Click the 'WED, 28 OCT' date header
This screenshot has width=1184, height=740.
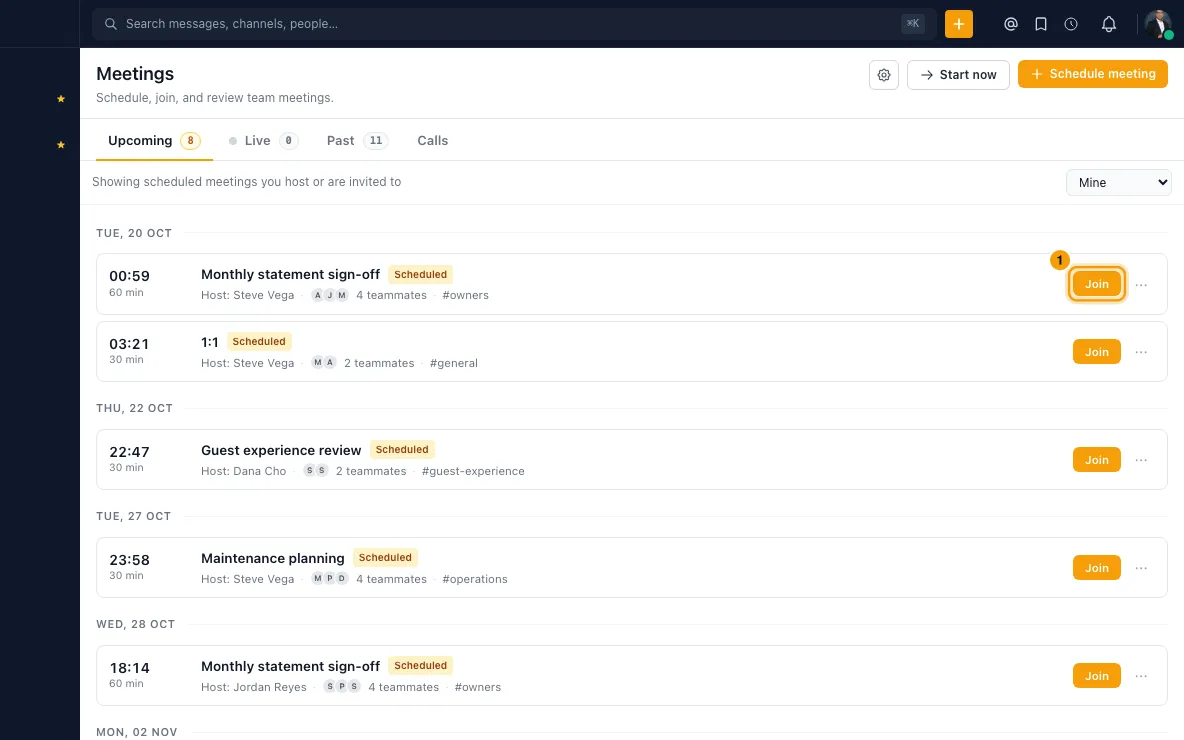pos(136,624)
